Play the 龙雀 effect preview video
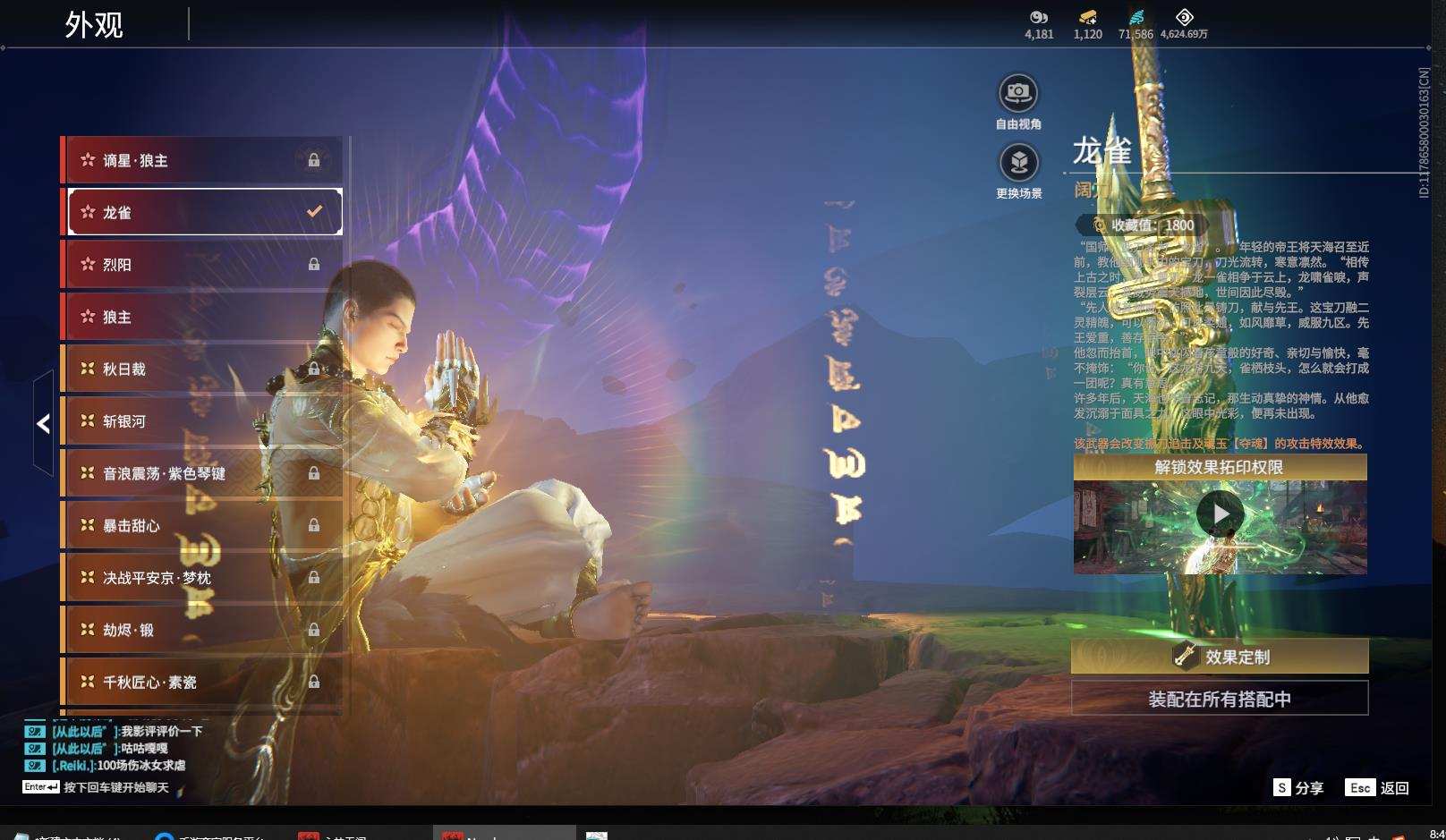 (x=1220, y=513)
